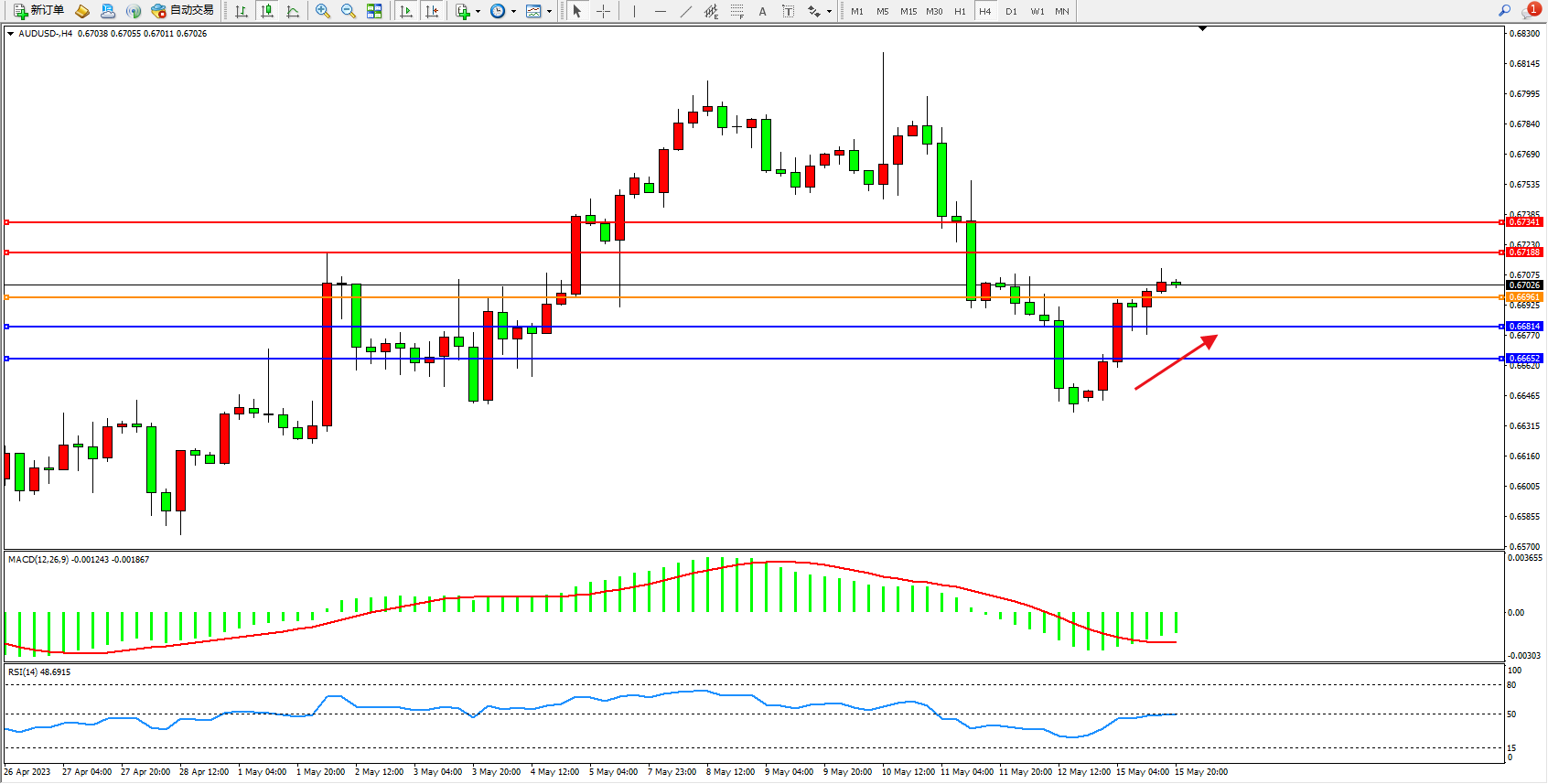The height and width of the screenshot is (784, 1548).
Task: Open the periodicity clock dropdown arrow
Action: (x=513, y=12)
